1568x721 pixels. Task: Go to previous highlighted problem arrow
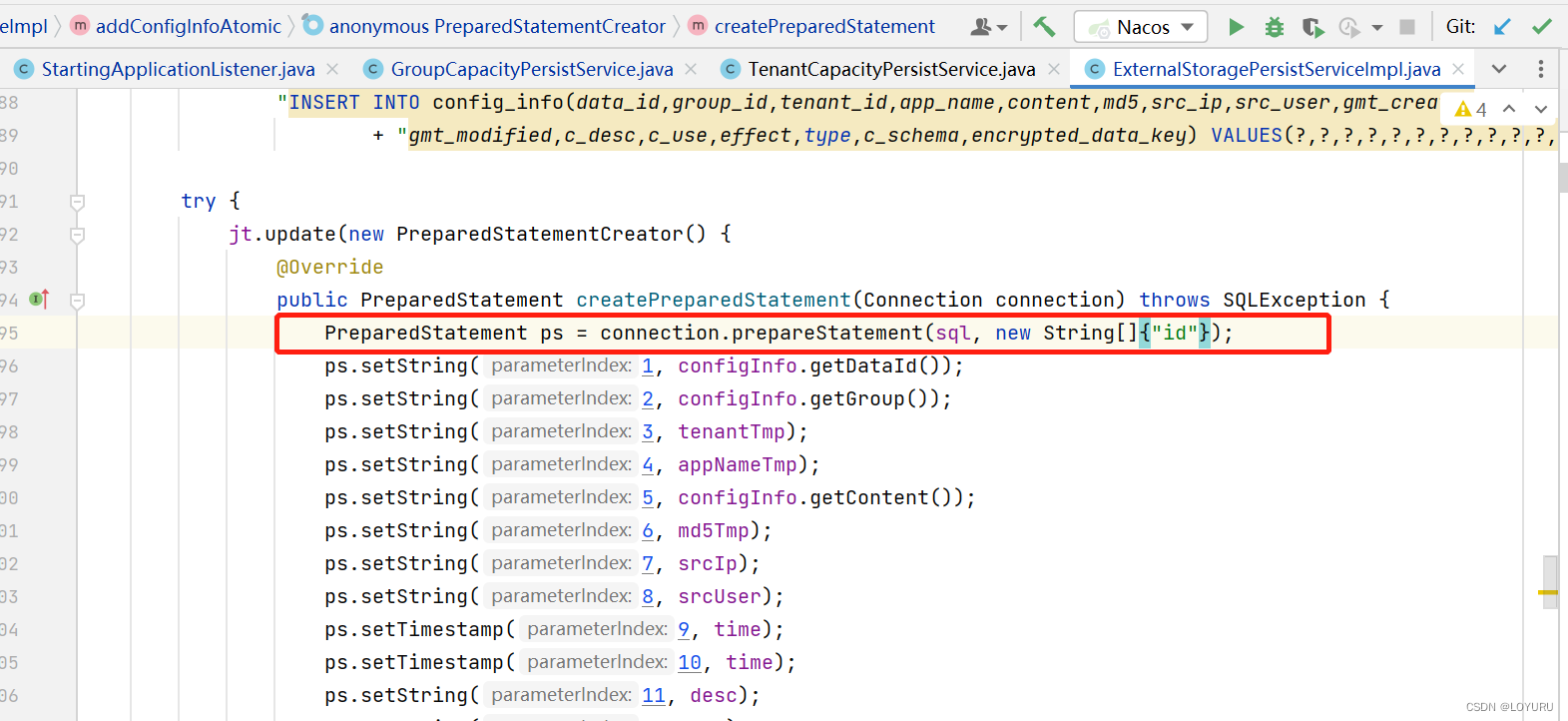1509,109
